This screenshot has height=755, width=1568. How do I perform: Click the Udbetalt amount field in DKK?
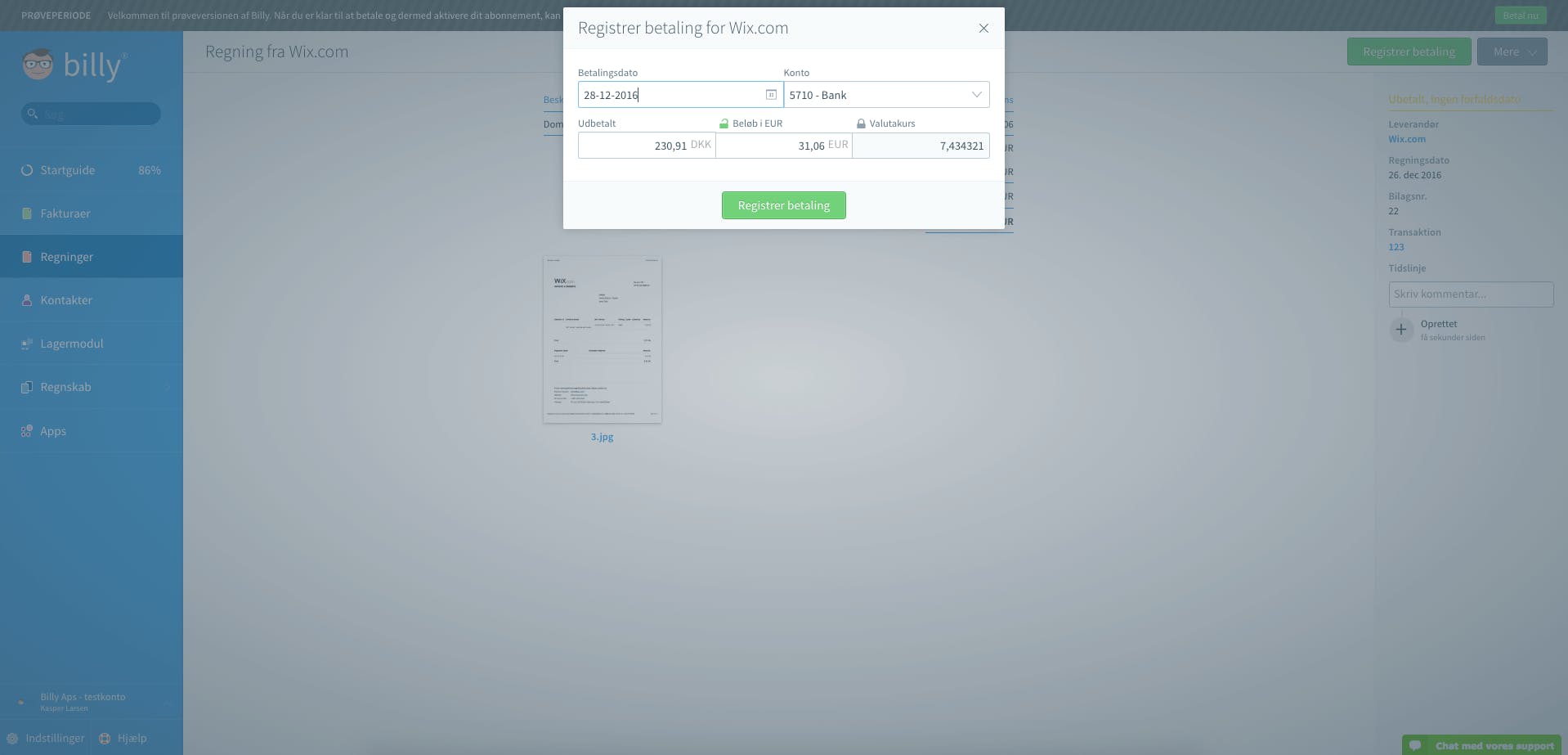point(647,146)
